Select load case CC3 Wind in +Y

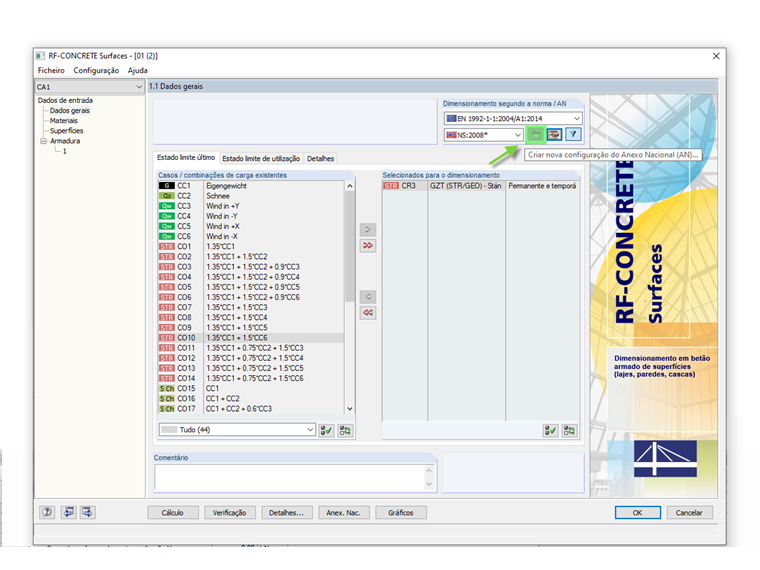[251, 206]
